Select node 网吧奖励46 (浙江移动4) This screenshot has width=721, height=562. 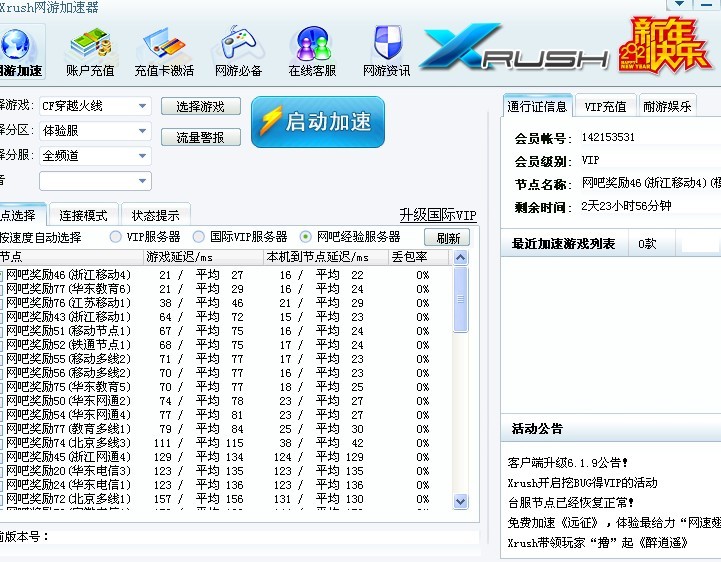[x=68, y=275]
